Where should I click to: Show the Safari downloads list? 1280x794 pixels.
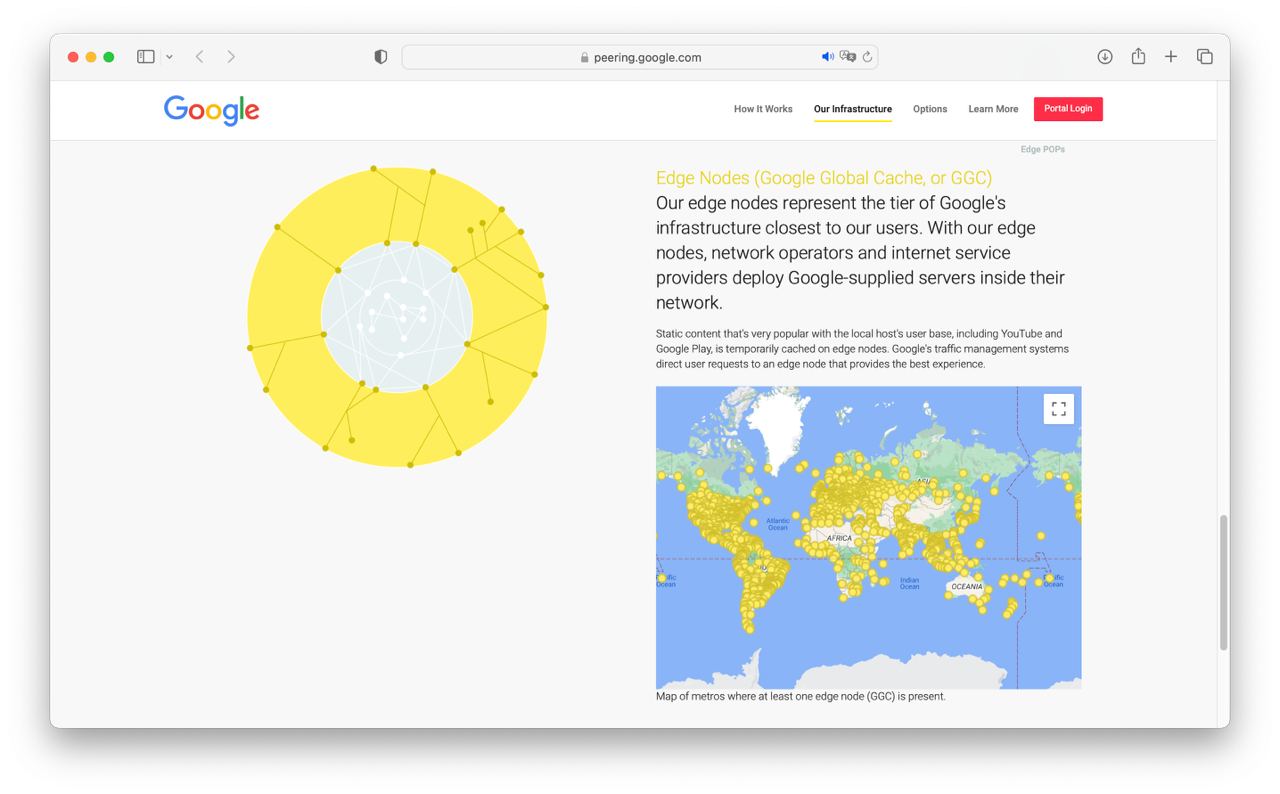click(x=1105, y=57)
